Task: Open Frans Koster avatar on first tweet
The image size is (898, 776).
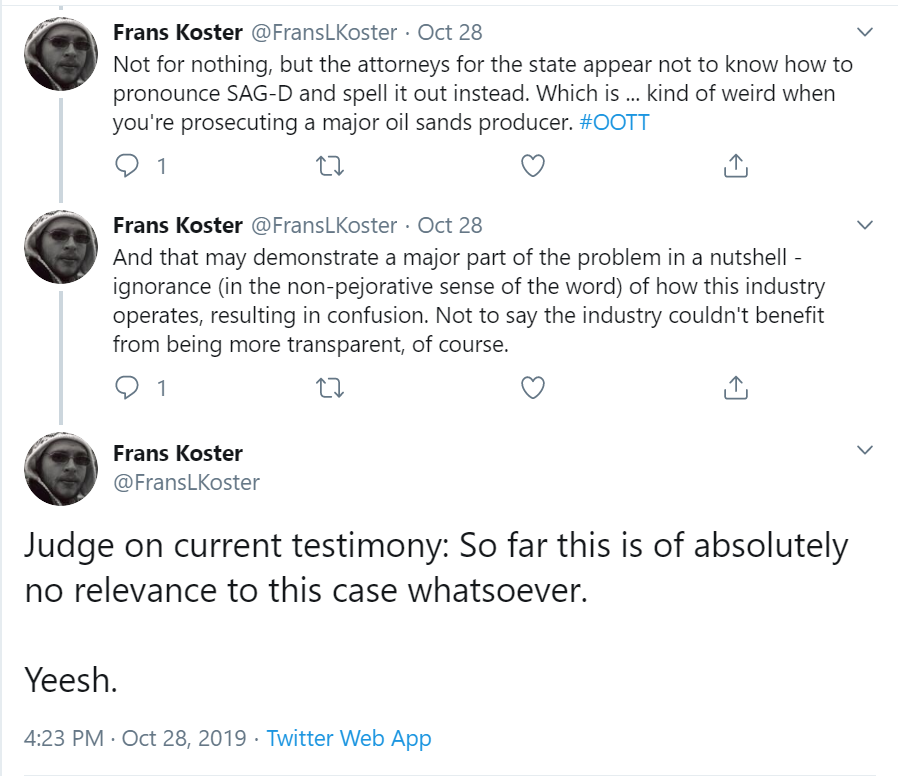Action: point(60,54)
